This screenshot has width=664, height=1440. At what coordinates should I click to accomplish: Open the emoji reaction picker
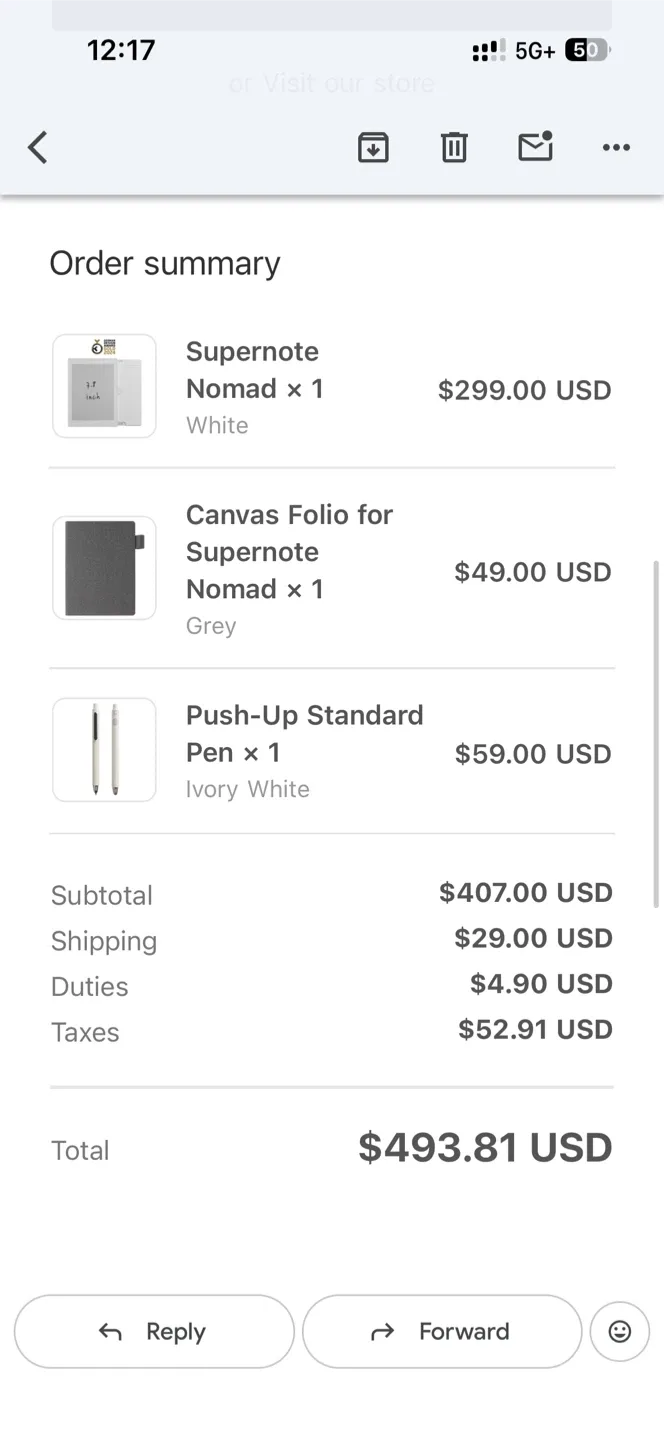(x=619, y=1331)
